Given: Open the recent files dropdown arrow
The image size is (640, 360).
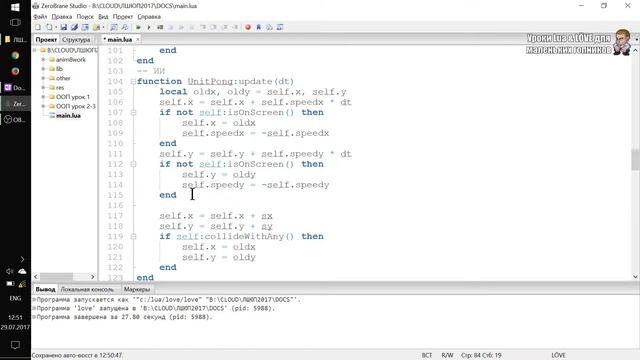Looking at the screenshot, I should (x=56, y=27).
